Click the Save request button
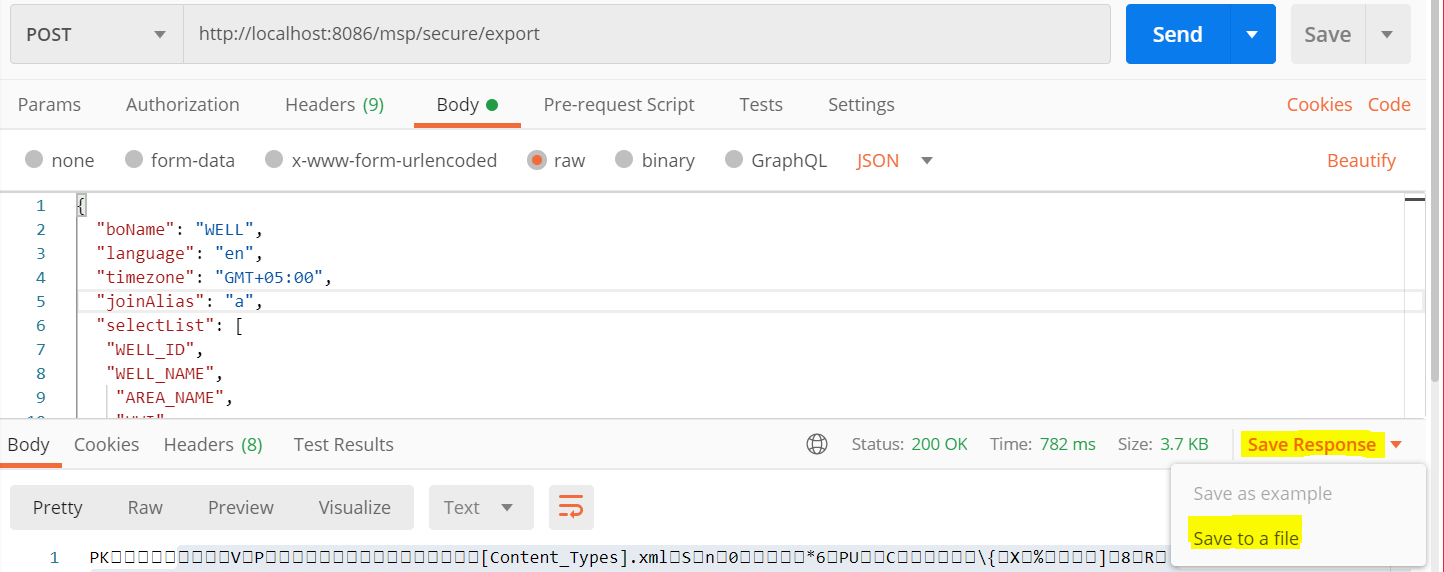 tap(1327, 34)
